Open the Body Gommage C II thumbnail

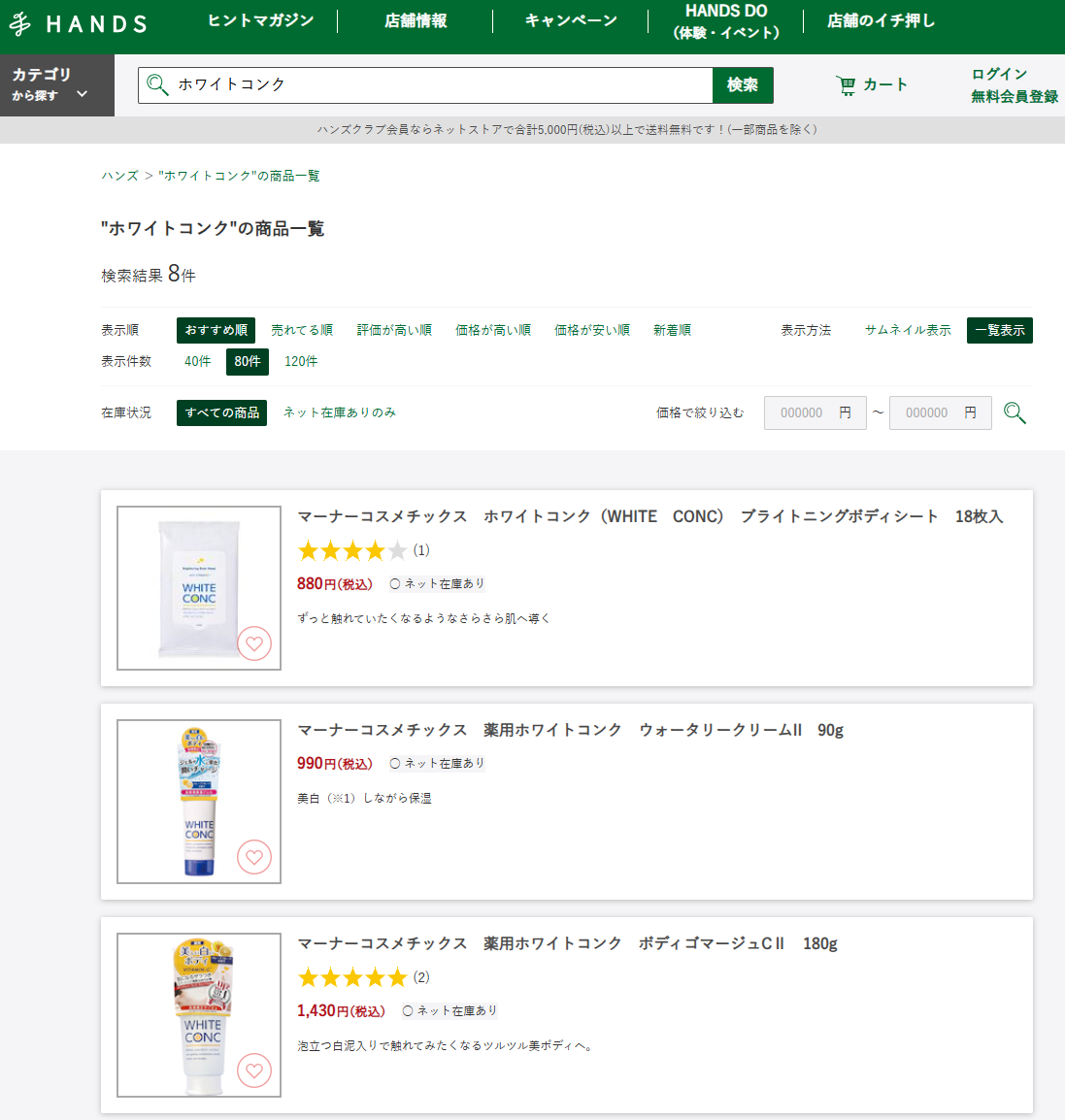(x=199, y=1015)
